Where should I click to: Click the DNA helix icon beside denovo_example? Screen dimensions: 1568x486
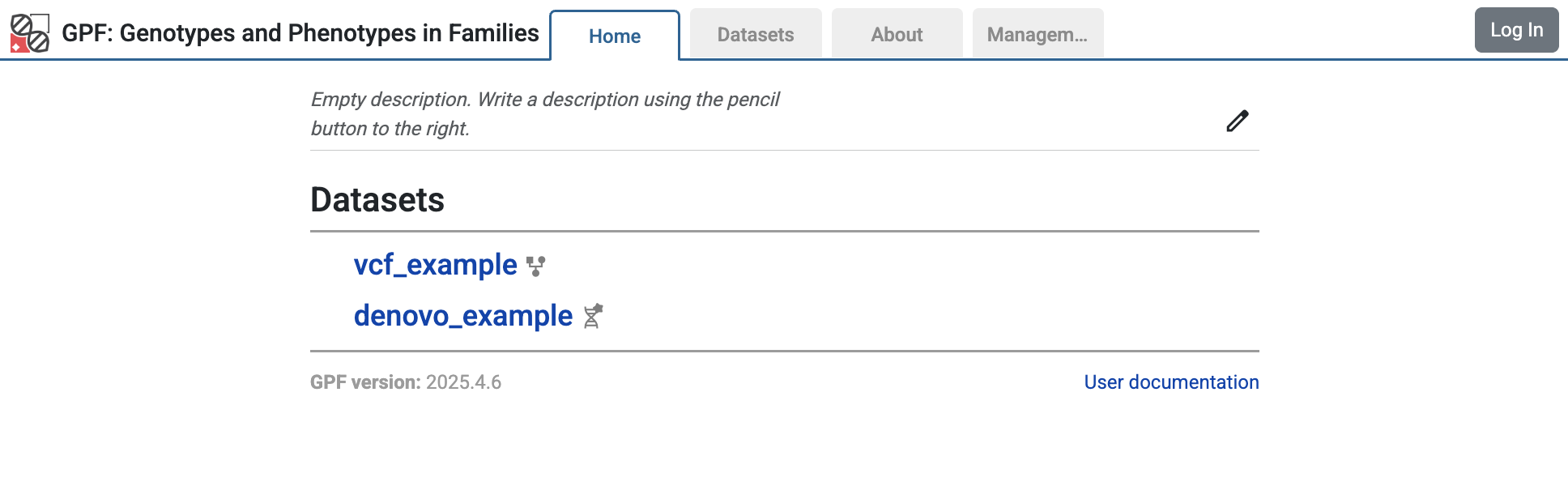594,316
